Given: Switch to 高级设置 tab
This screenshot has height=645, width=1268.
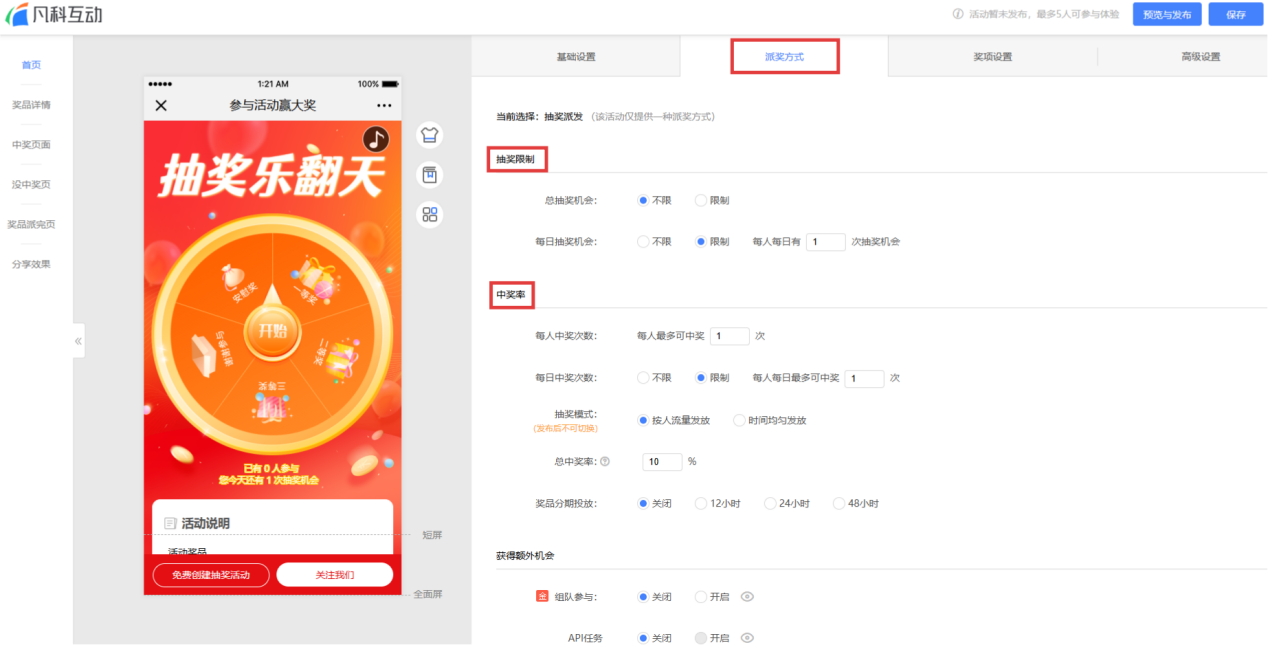Looking at the screenshot, I should (1200, 57).
